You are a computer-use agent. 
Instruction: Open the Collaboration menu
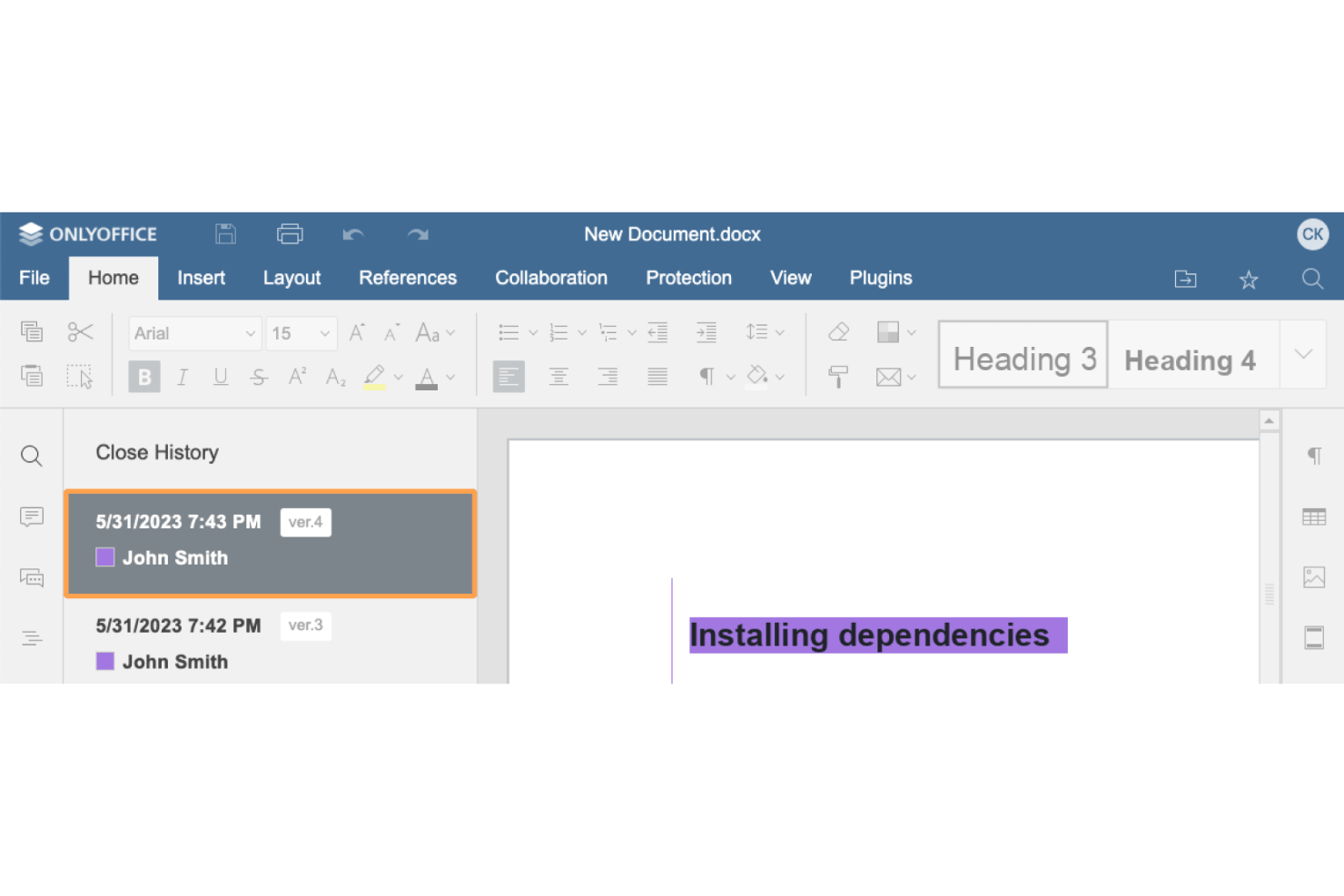[x=550, y=278]
